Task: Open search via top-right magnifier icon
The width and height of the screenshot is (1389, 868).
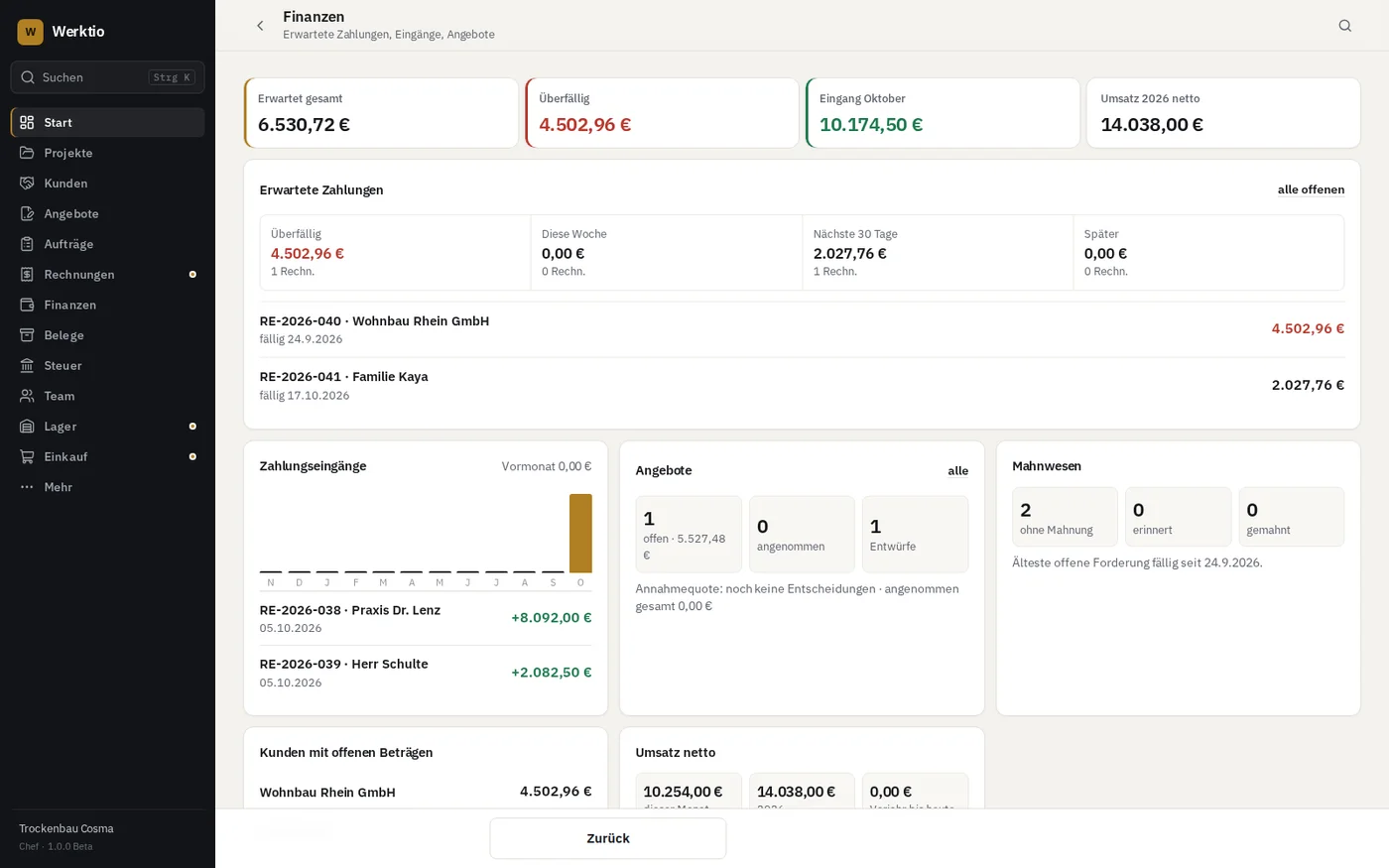Action: 1344,26
